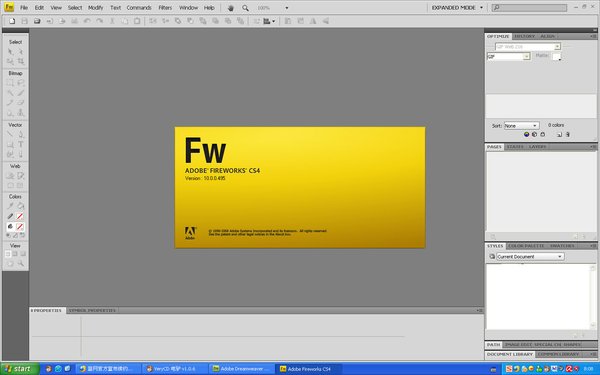Select the Brush tool
The width and height of the screenshot is (600, 375).
[21, 93]
